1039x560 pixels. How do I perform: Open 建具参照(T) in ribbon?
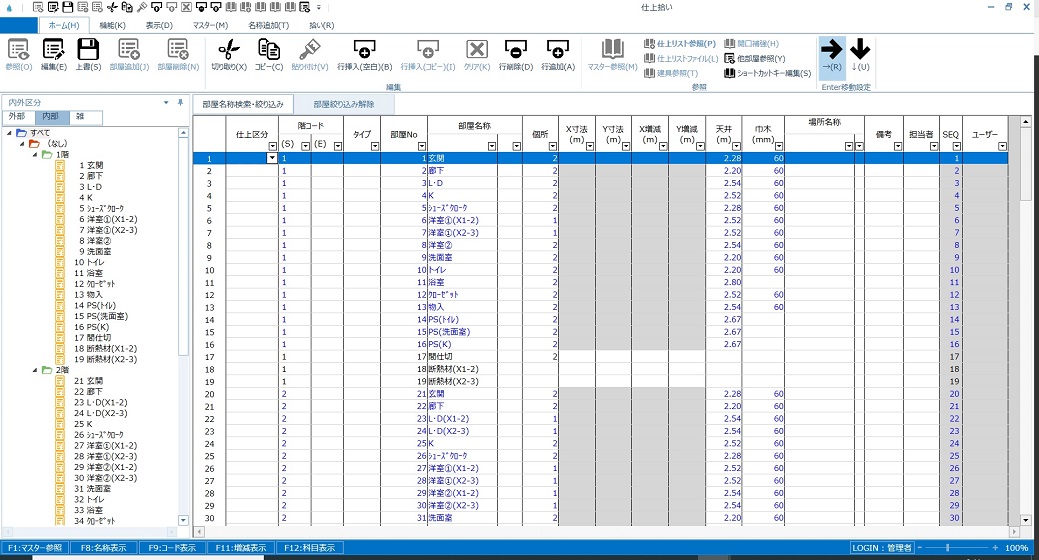(671, 73)
